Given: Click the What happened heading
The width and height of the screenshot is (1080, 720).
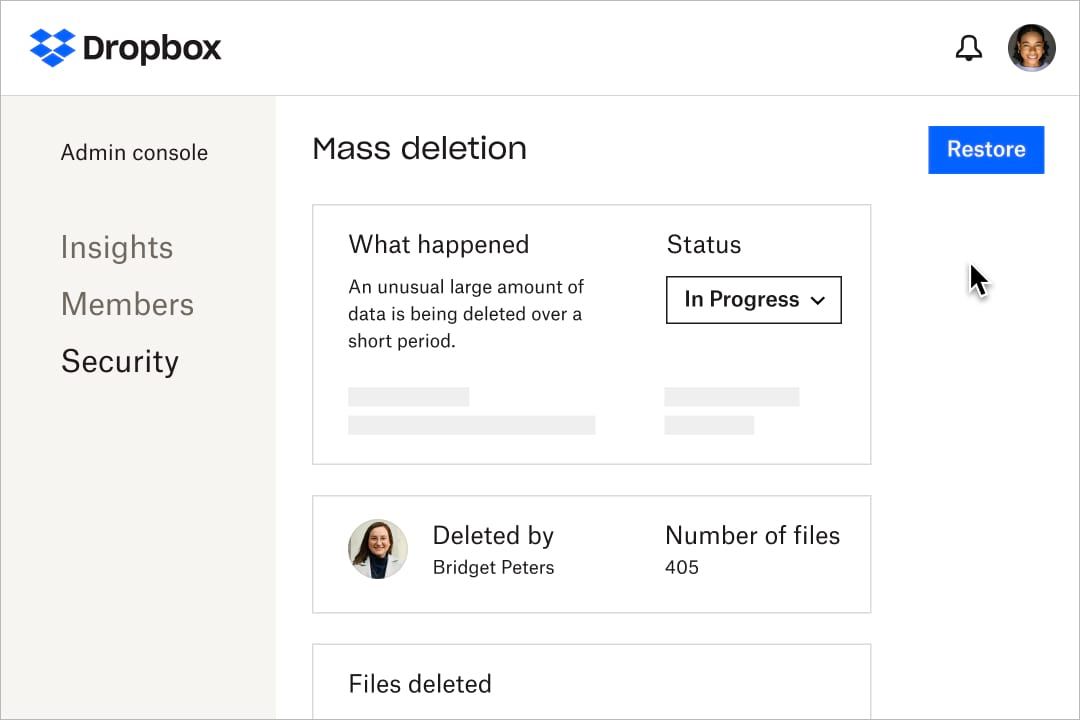Looking at the screenshot, I should (438, 245).
